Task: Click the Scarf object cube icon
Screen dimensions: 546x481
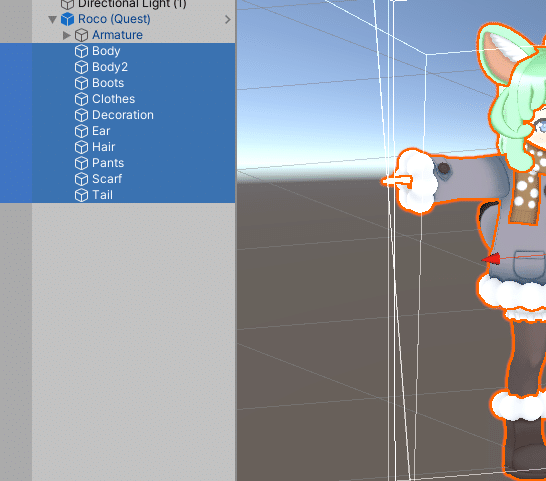Action: tap(81, 179)
